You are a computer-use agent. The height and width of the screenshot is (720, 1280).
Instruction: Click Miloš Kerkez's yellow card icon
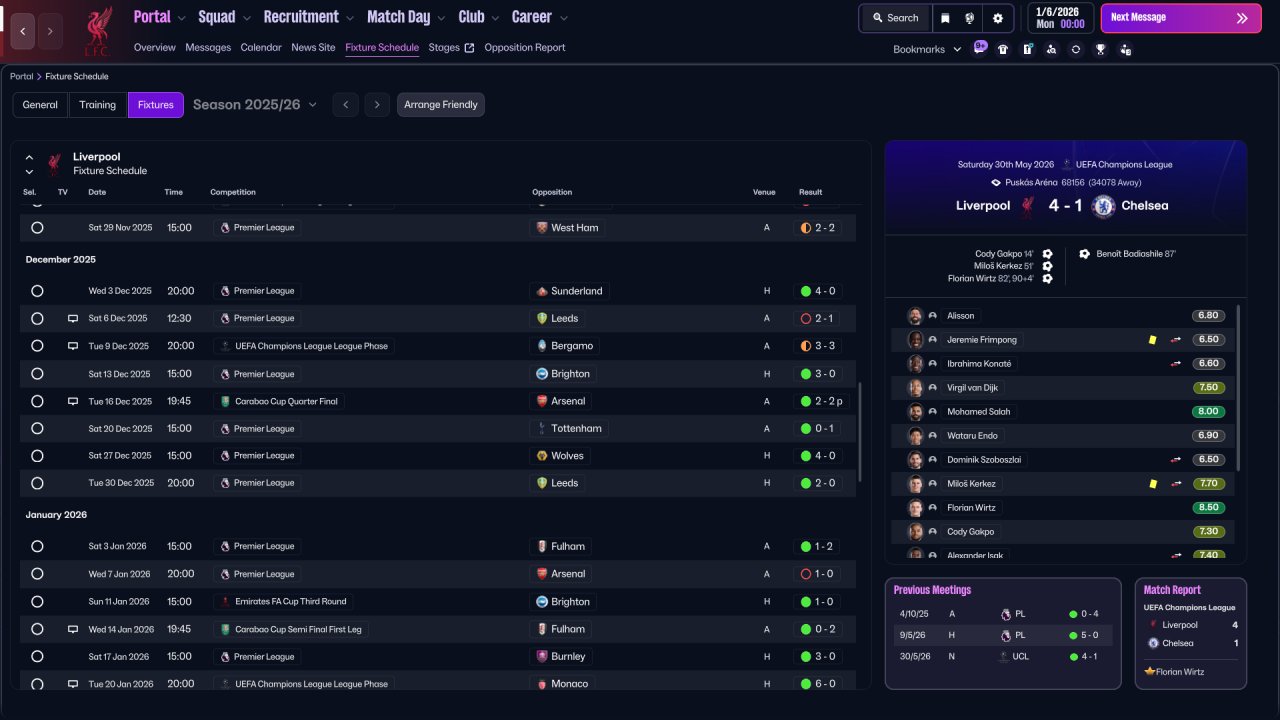1152,484
